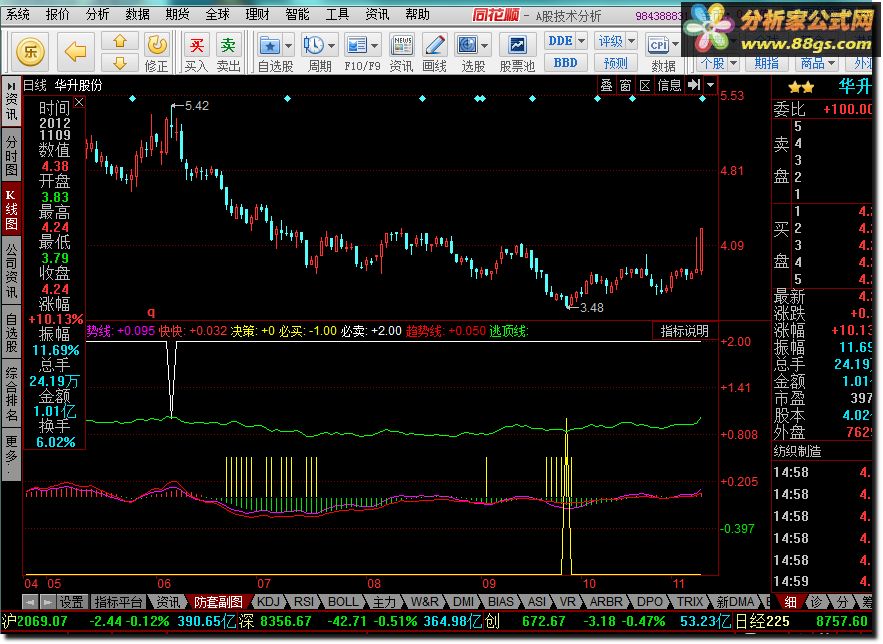The width and height of the screenshot is (883, 644).
Task: Open the 系统 menu
Action: (17, 15)
